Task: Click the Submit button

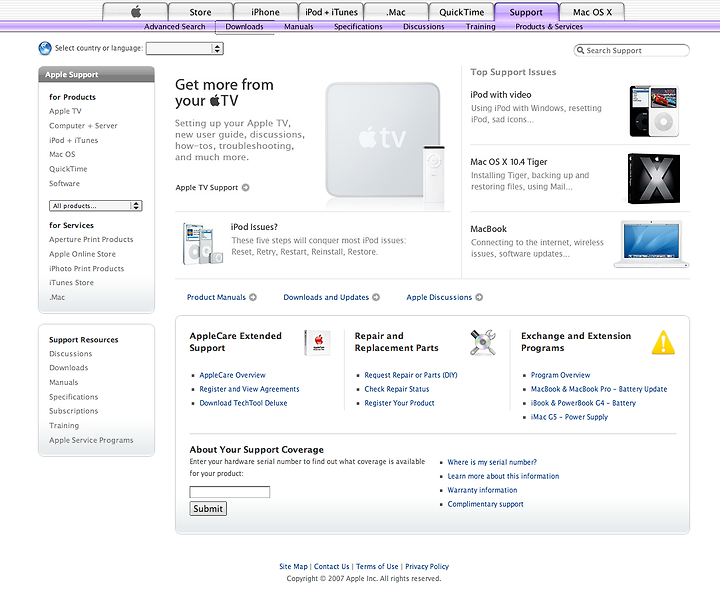Action: click(x=208, y=509)
